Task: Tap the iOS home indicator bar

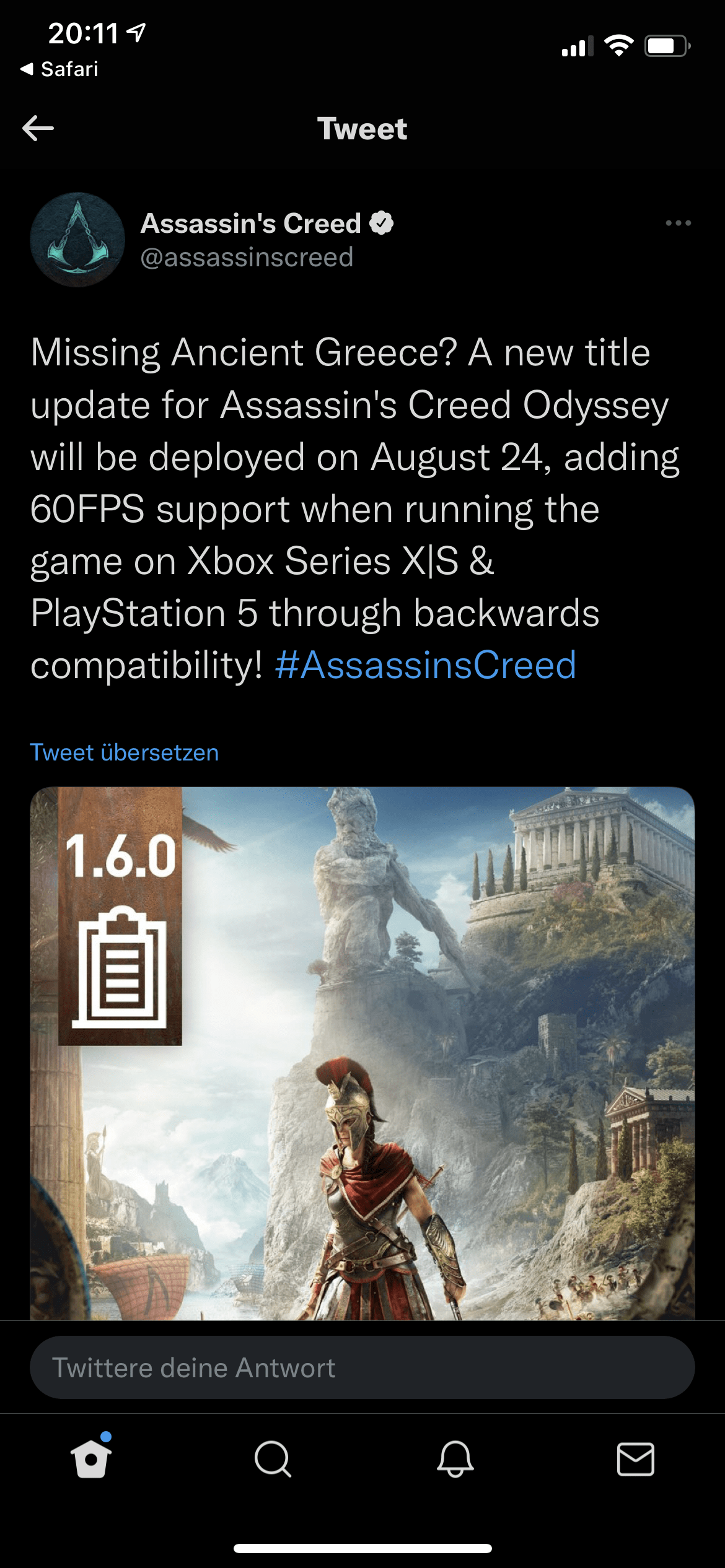Action: tap(362, 1548)
